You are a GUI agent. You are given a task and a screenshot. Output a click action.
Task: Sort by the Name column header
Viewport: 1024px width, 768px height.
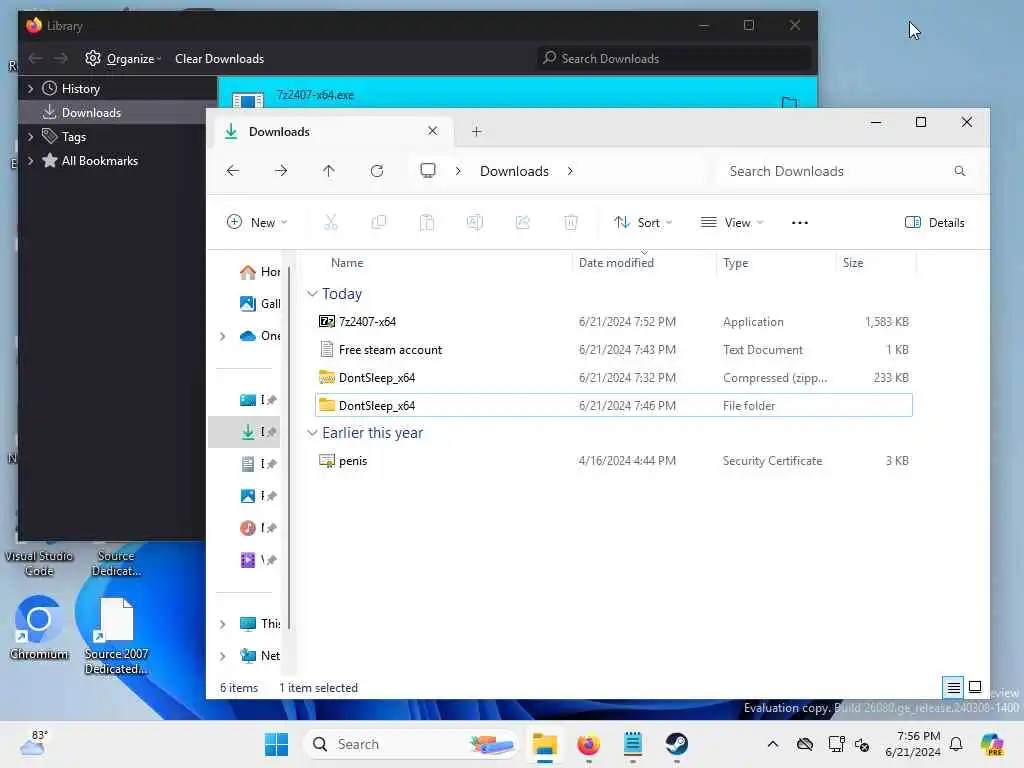(347, 263)
